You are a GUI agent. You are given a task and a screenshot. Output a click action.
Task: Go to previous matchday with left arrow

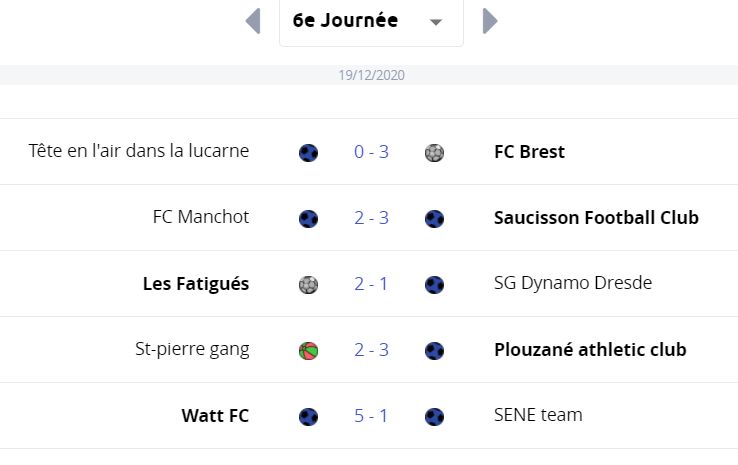pos(253,21)
